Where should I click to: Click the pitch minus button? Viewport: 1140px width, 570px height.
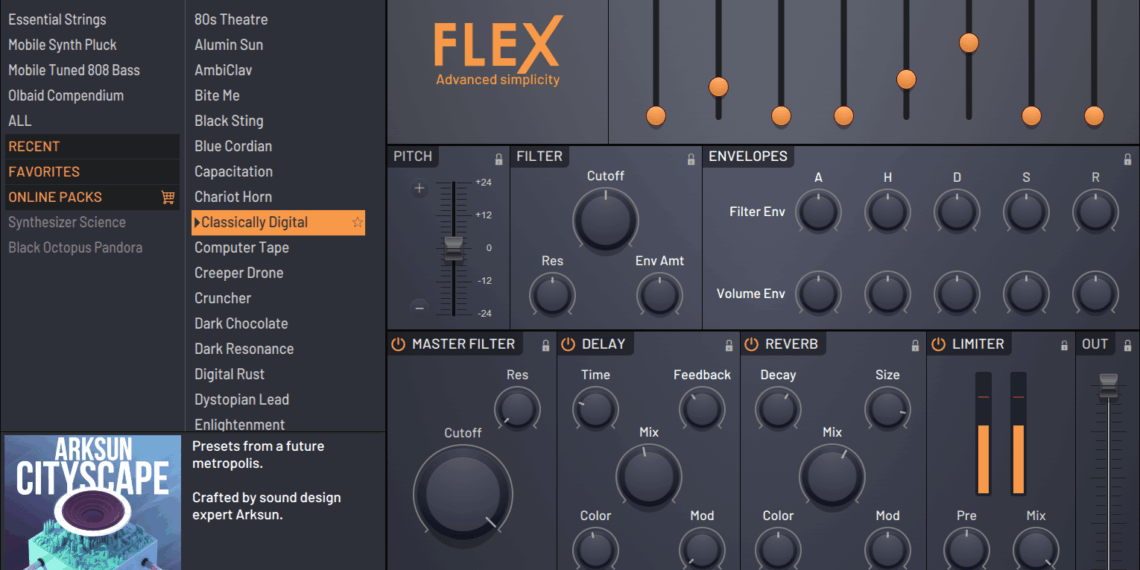pyautogui.click(x=420, y=307)
